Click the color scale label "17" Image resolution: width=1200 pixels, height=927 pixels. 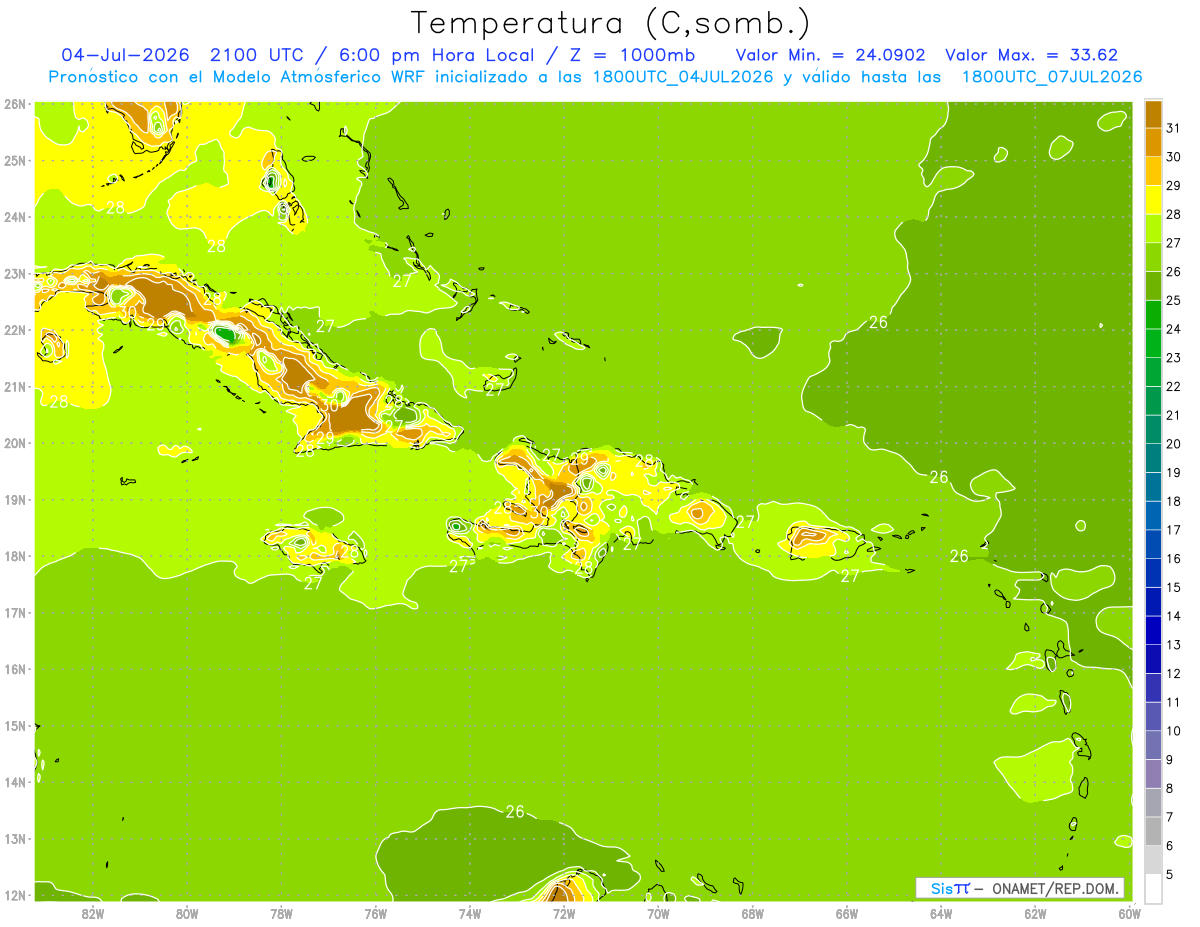tap(1173, 529)
